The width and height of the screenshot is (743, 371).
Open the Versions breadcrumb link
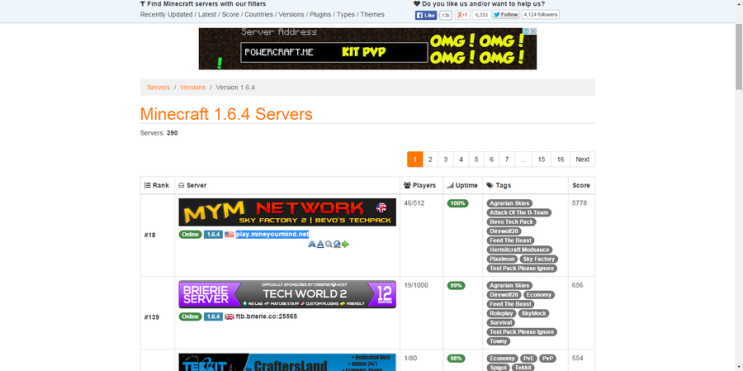[192, 88]
